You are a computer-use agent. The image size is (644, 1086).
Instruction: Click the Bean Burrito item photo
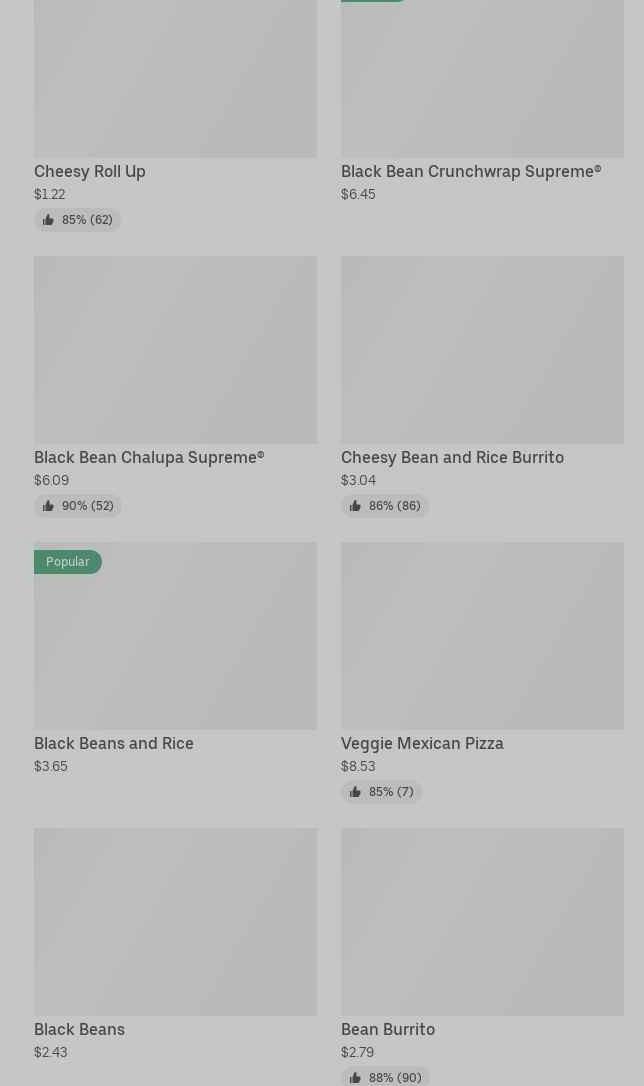coord(482,921)
